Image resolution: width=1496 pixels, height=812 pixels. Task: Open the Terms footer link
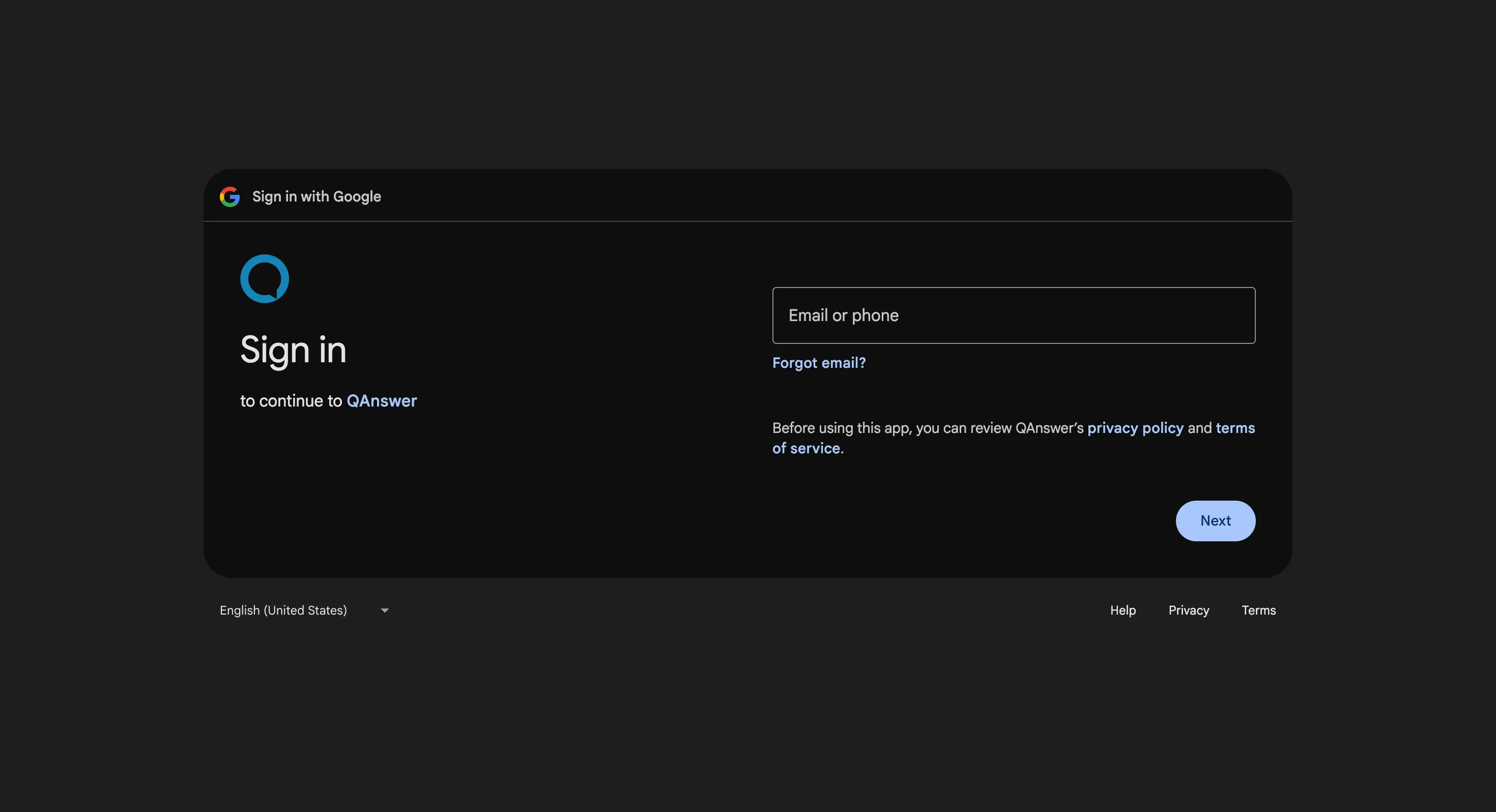pos(1259,611)
